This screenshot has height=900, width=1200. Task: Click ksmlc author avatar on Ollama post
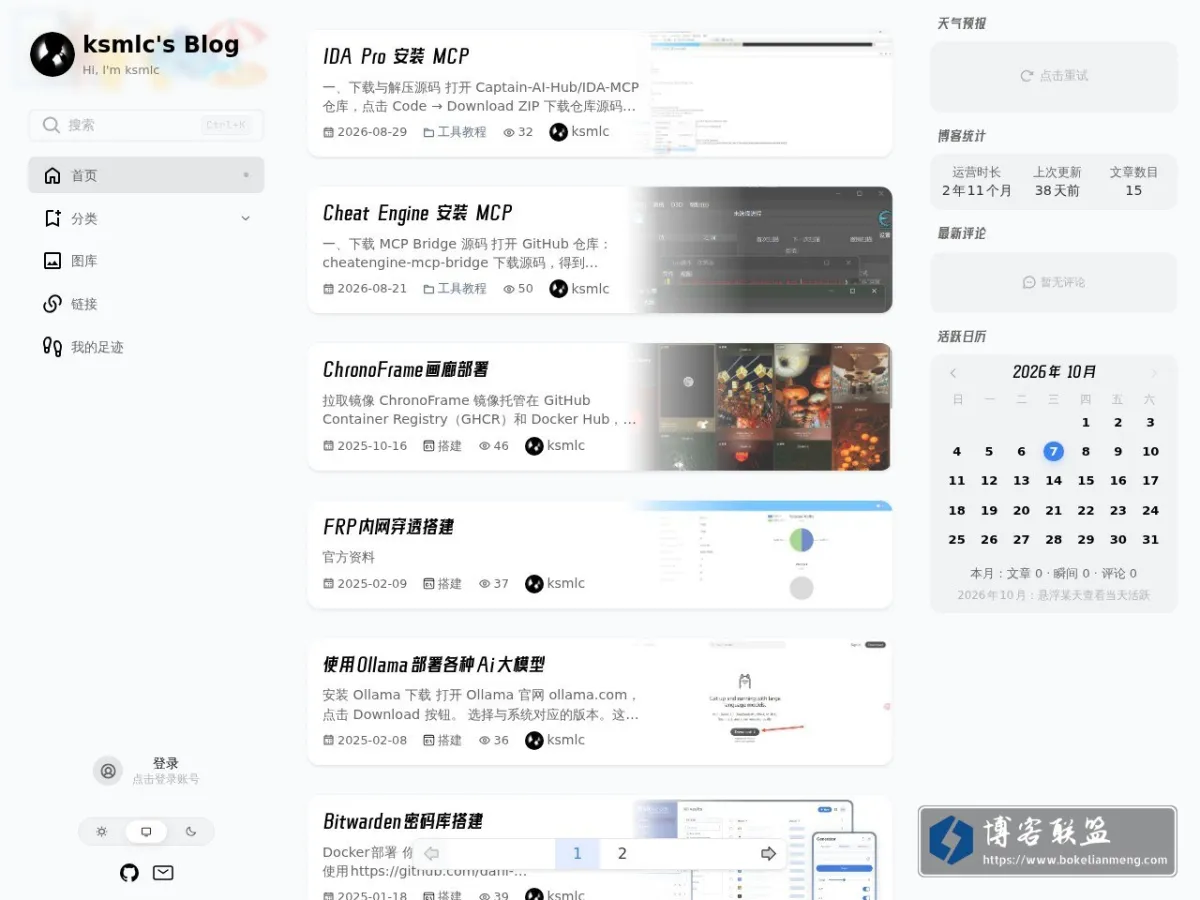pyautogui.click(x=535, y=741)
